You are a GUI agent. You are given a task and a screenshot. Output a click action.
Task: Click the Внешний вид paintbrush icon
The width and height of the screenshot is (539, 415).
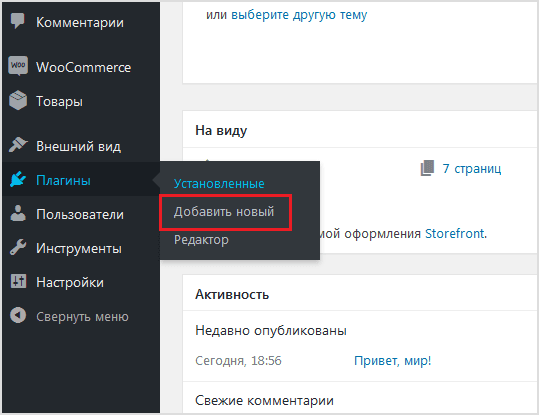tap(18, 145)
